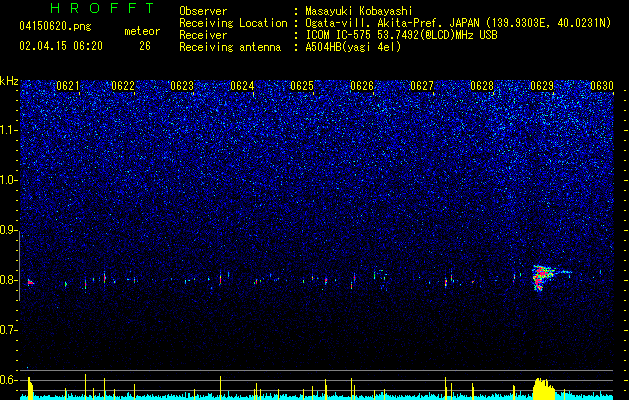Click the yellow intensity burst below 0629
The width and height of the screenshot is (629, 400).
(x=544, y=388)
